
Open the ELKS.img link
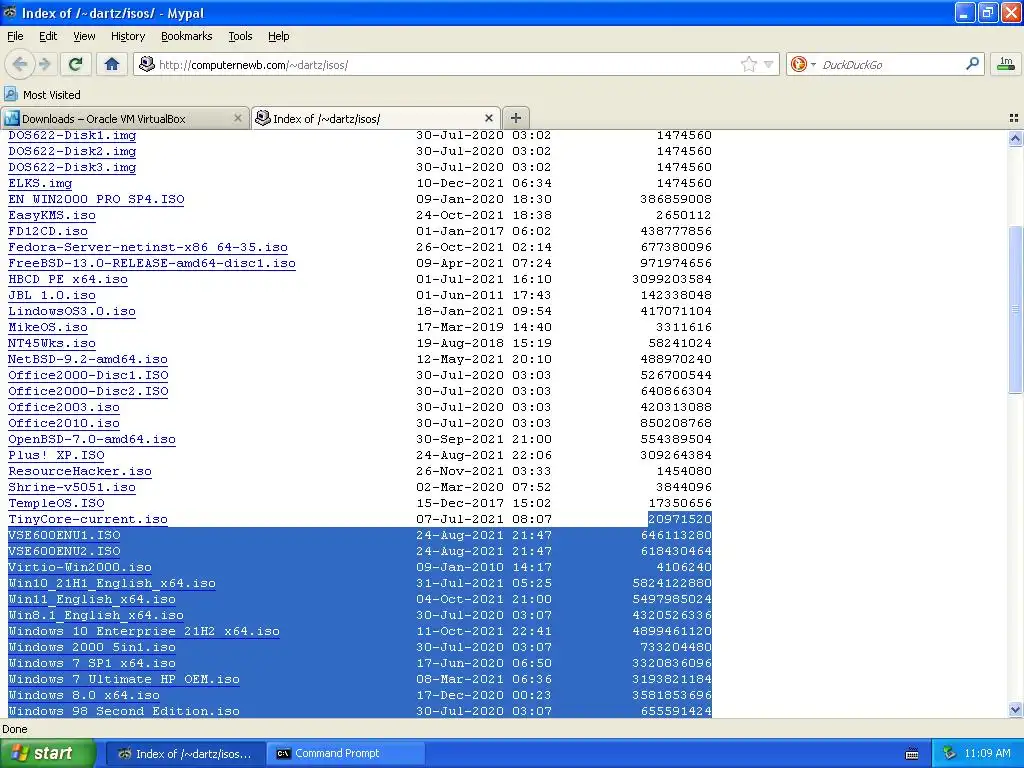coord(40,184)
